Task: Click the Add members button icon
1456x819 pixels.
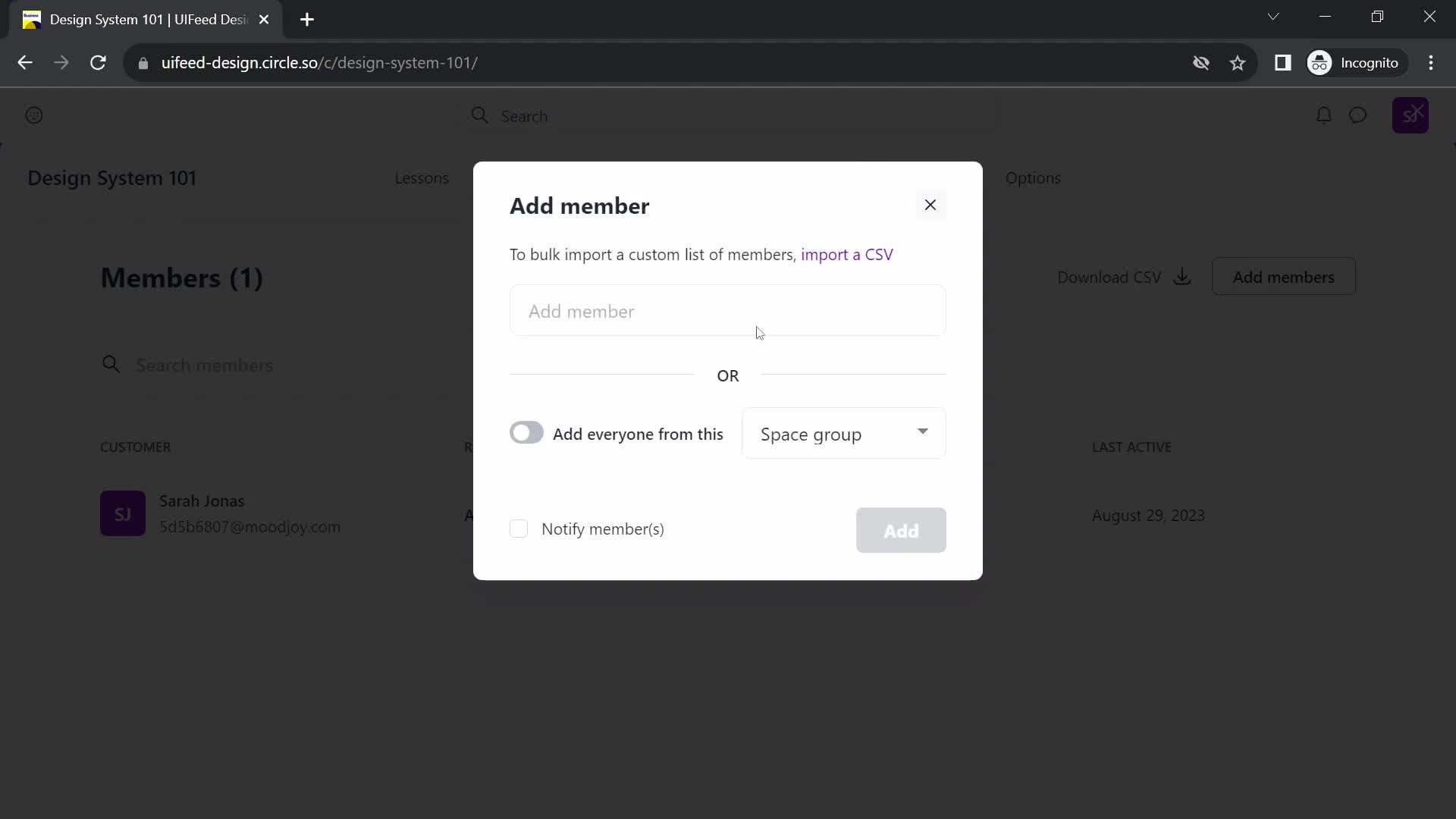Action: point(1283,277)
